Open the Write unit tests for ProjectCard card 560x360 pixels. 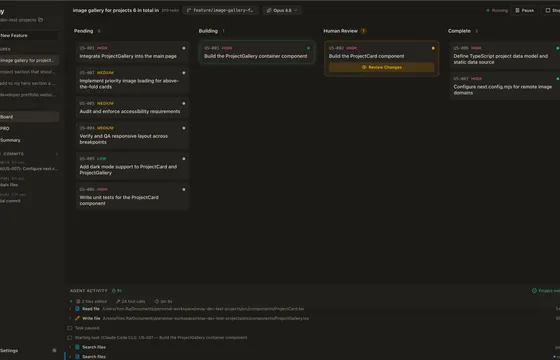tap(132, 196)
